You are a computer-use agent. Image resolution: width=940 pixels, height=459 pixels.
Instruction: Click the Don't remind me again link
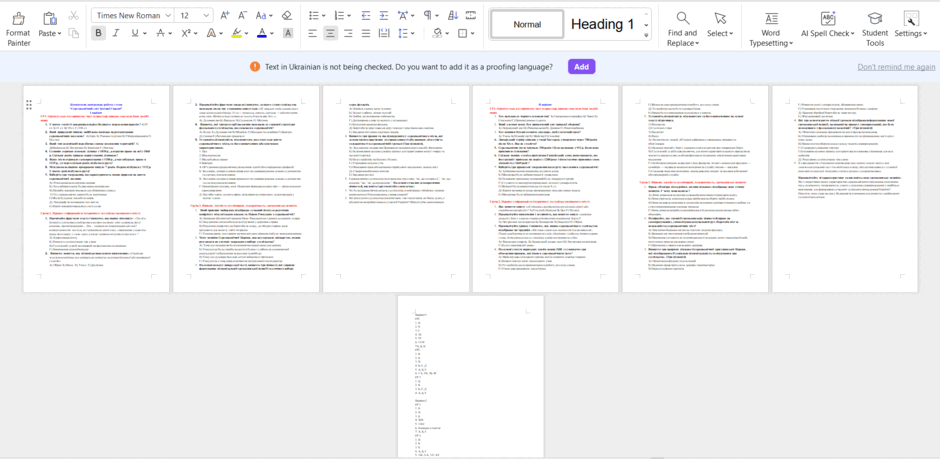(896, 67)
